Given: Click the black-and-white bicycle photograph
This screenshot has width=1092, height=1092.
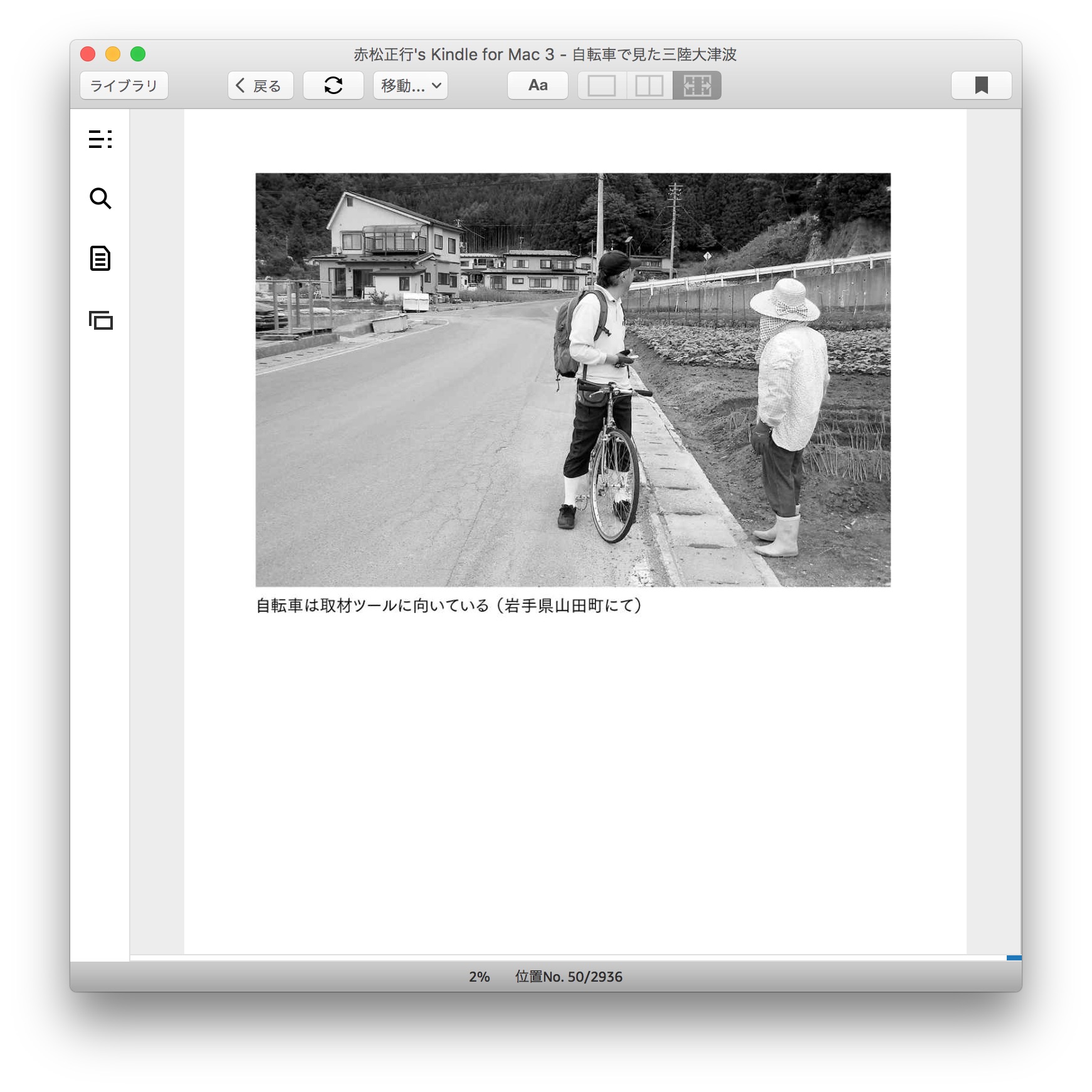Looking at the screenshot, I should point(573,380).
